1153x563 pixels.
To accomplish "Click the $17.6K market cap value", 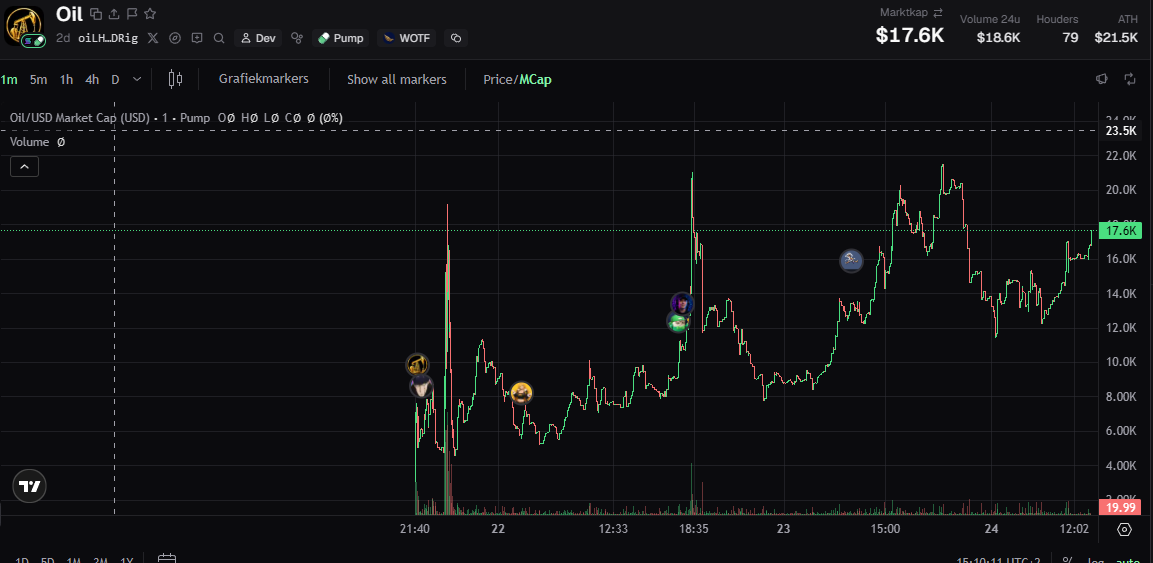I will click(x=910, y=35).
